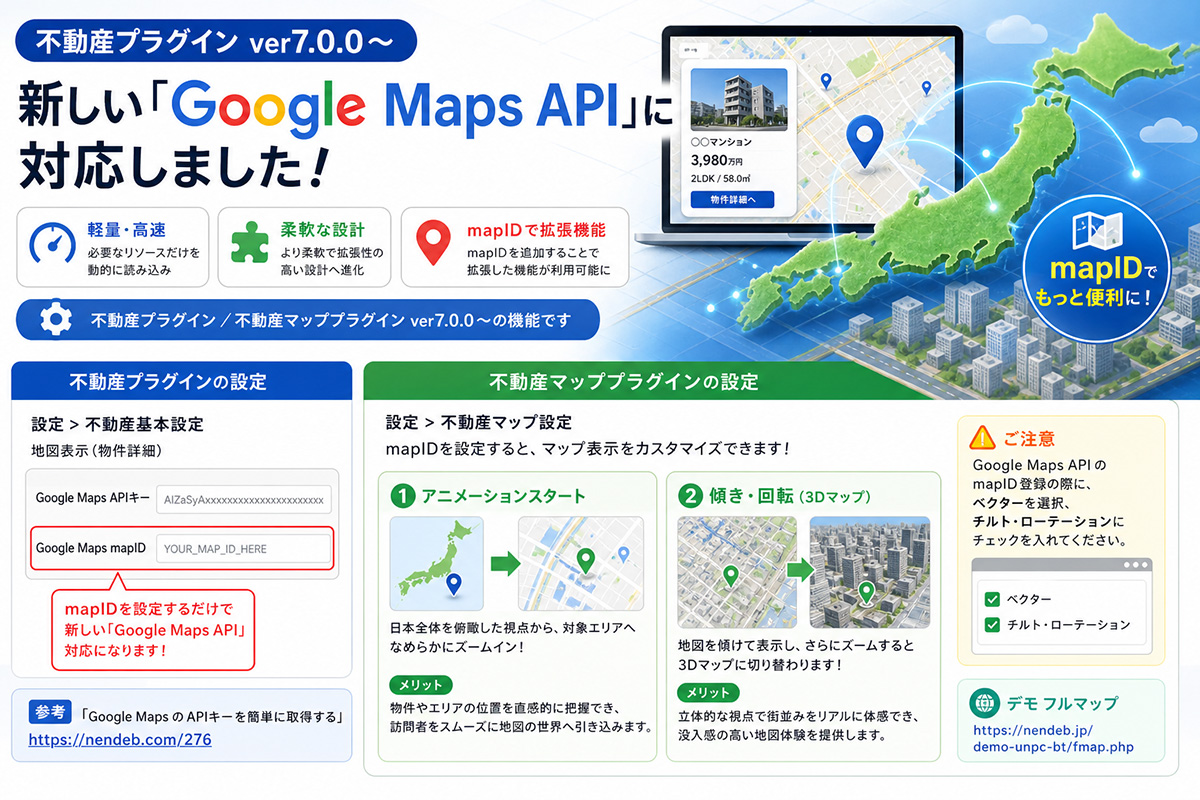Click the メリット badge under 傾き・回転
Viewport: 1200px width, 800px height.
point(709,692)
